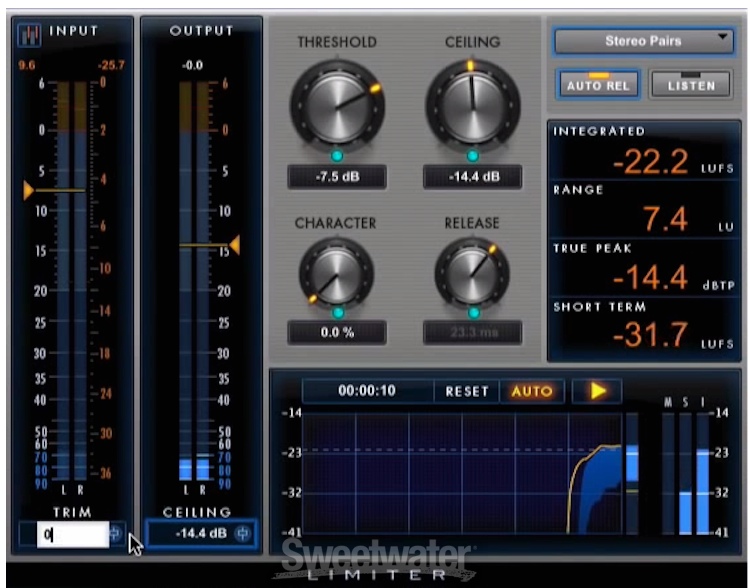Toggle the AUTO REL button
The image size is (750, 588).
tap(598, 84)
